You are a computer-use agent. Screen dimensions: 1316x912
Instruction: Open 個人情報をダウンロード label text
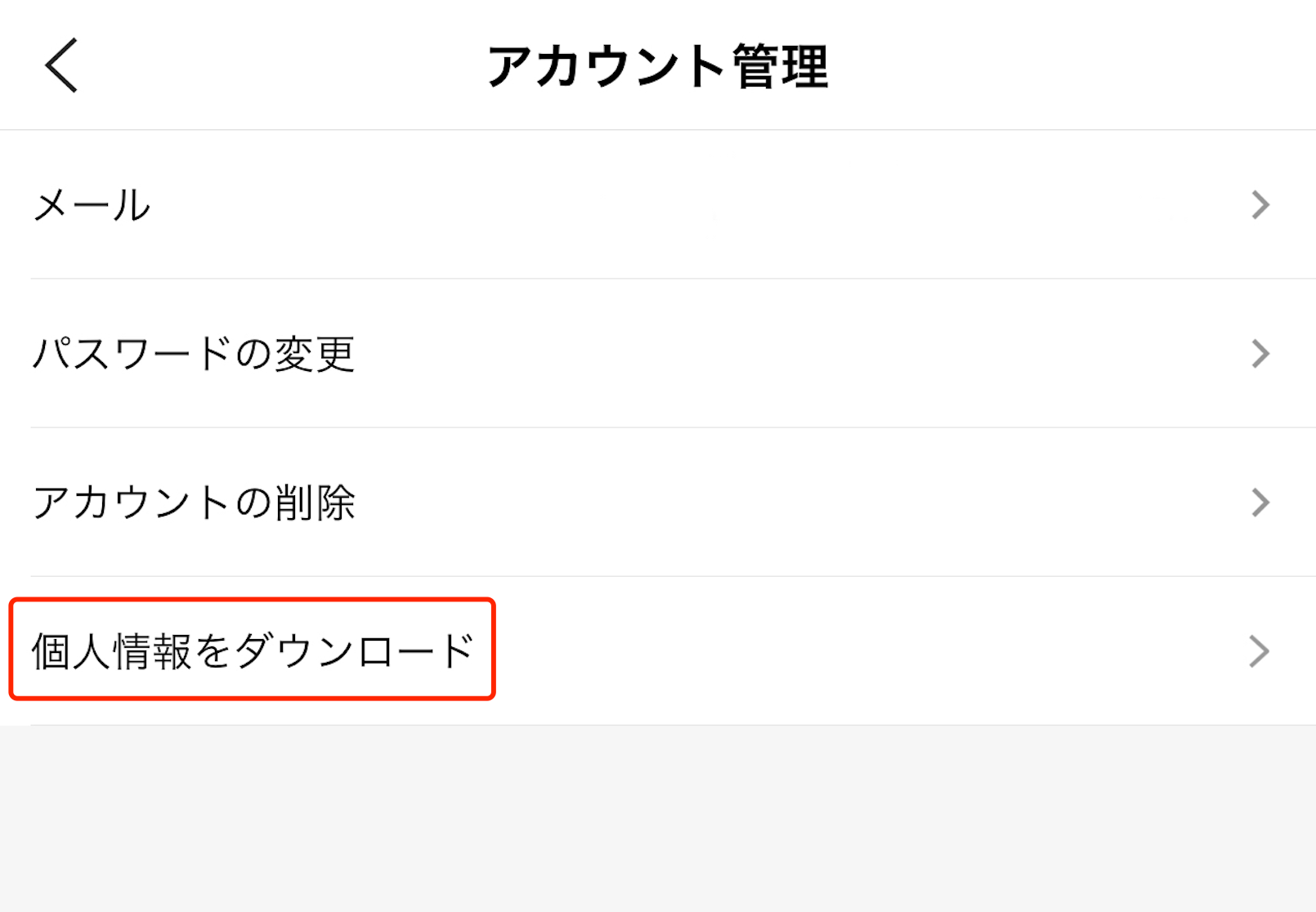253,651
